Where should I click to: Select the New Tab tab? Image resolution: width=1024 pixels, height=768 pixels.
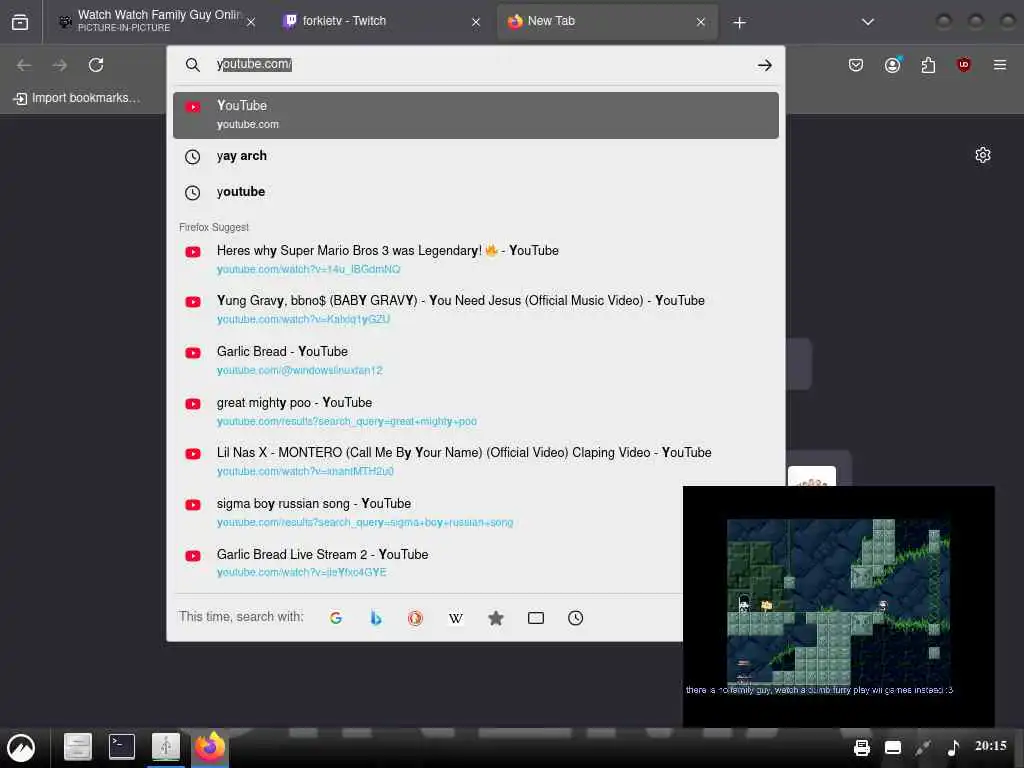[x=607, y=22]
